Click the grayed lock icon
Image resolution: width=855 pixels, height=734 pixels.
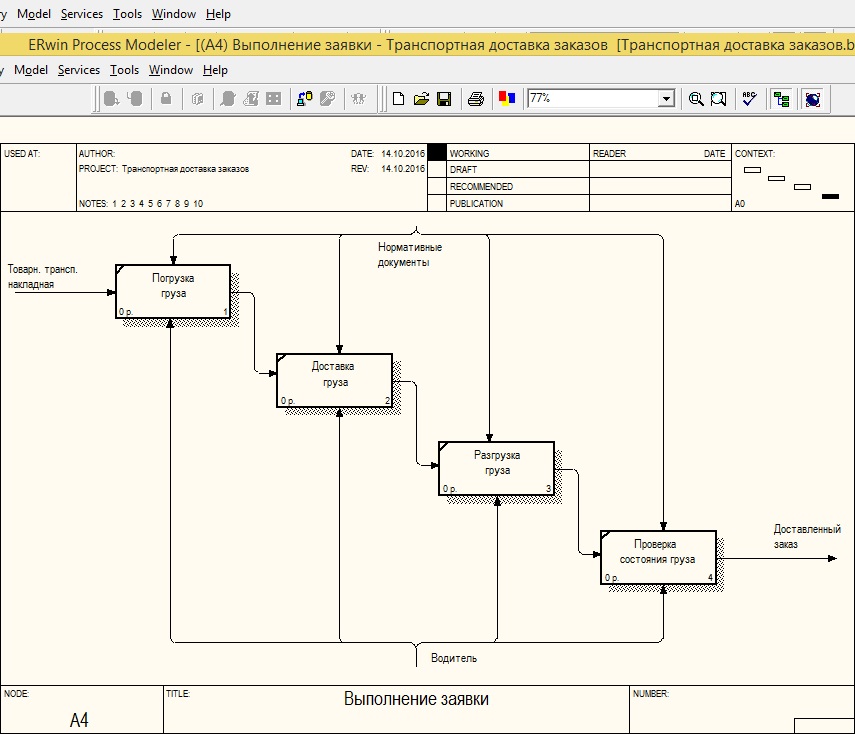(x=166, y=99)
